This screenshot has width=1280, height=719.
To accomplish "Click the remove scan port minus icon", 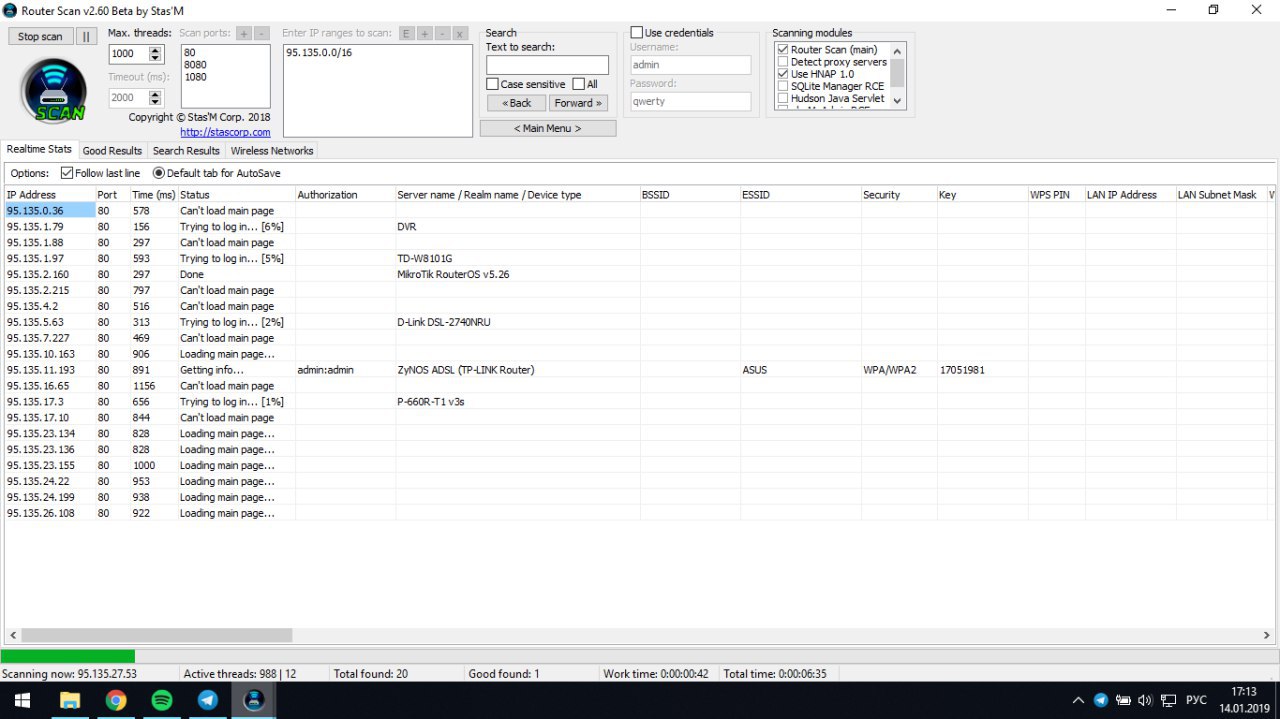I will click(261, 33).
